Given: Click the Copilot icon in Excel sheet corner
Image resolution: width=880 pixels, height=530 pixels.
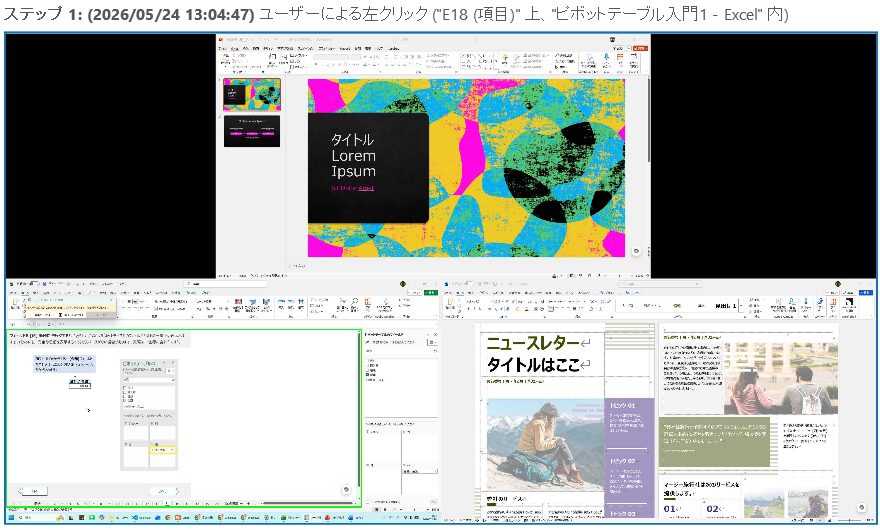Looking at the screenshot, I should (346, 490).
